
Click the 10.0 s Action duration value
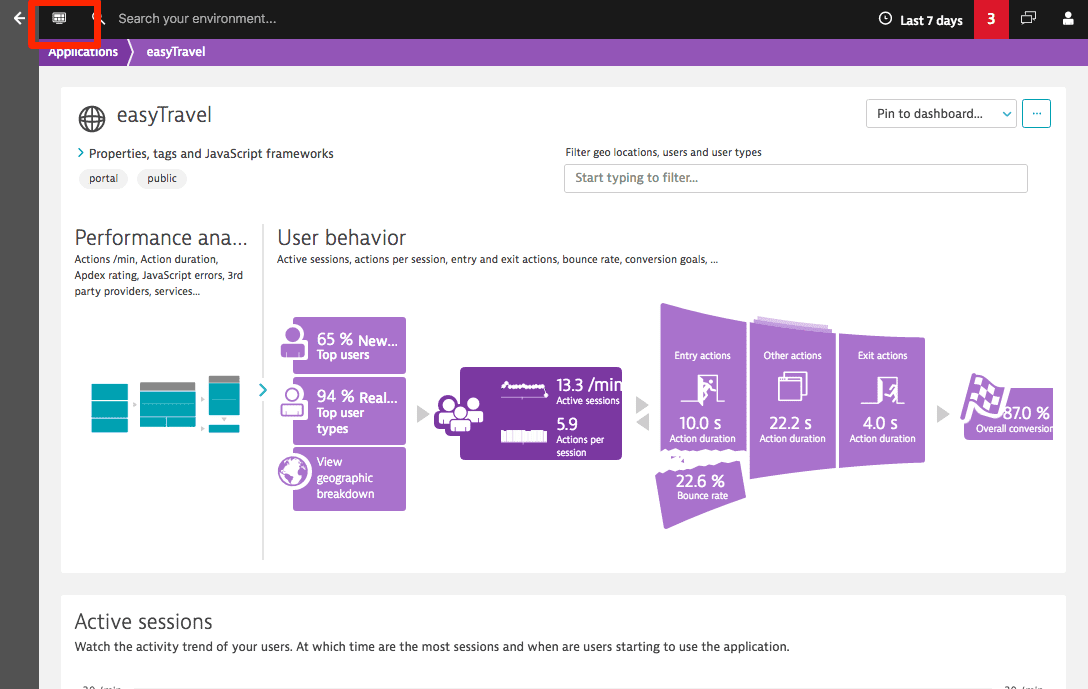click(x=701, y=423)
